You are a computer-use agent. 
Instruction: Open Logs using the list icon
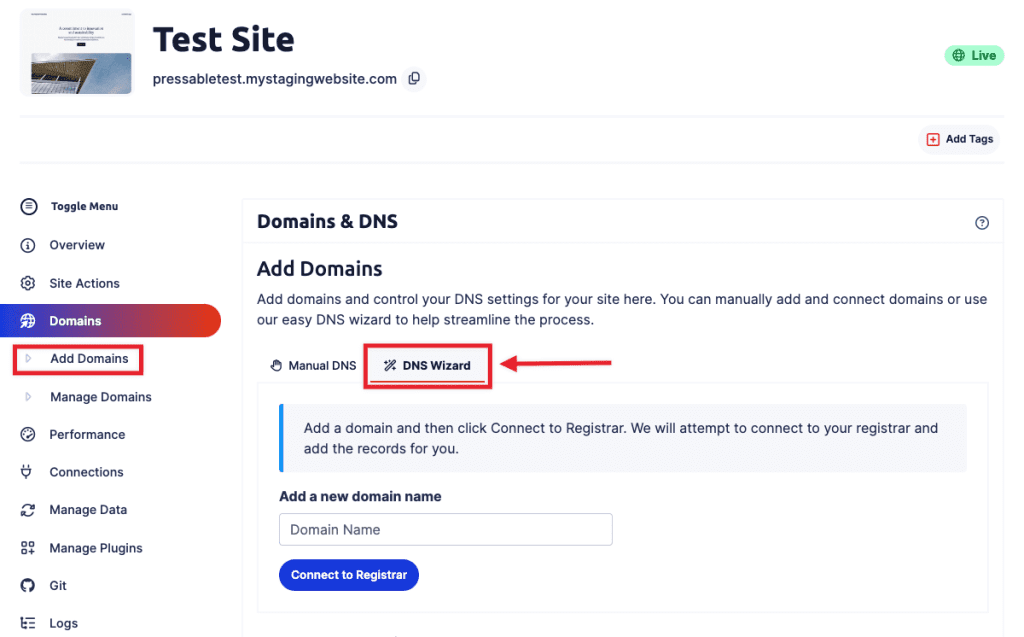point(28,622)
